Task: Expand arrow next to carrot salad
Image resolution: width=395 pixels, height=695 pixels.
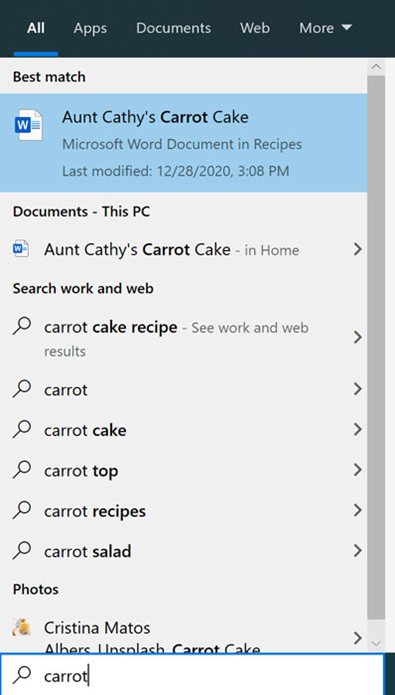Action: [357, 551]
